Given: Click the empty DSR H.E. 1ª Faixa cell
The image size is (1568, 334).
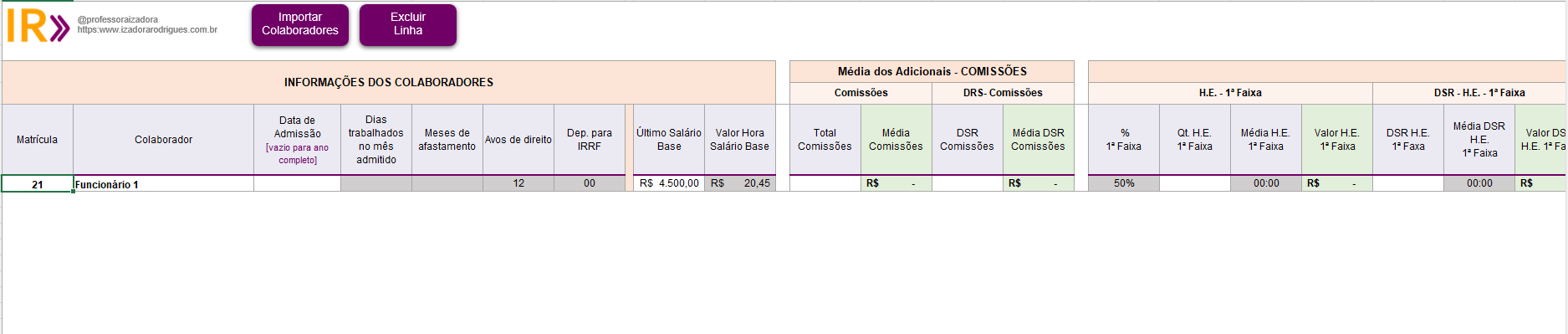Looking at the screenshot, I should (1408, 183).
